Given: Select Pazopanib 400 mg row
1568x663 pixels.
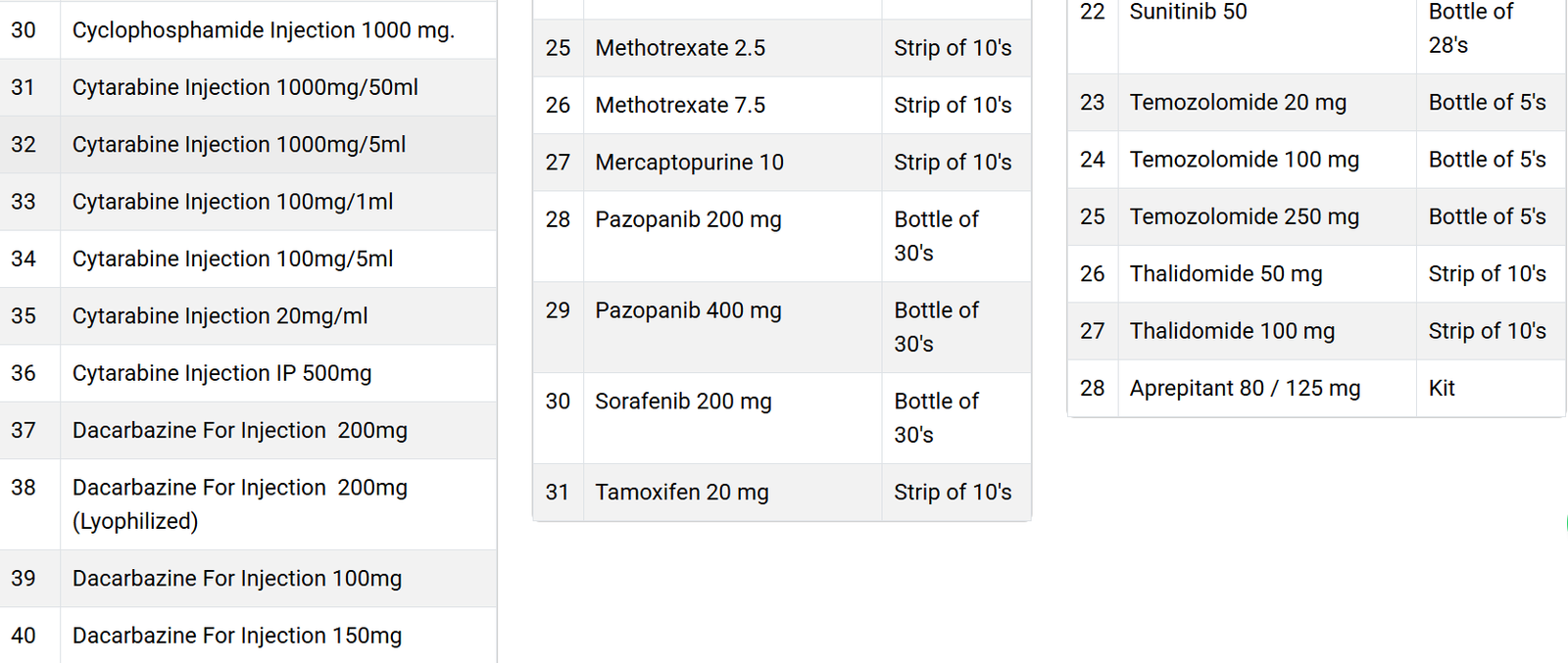Looking at the screenshot, I should tap(782, 327).
